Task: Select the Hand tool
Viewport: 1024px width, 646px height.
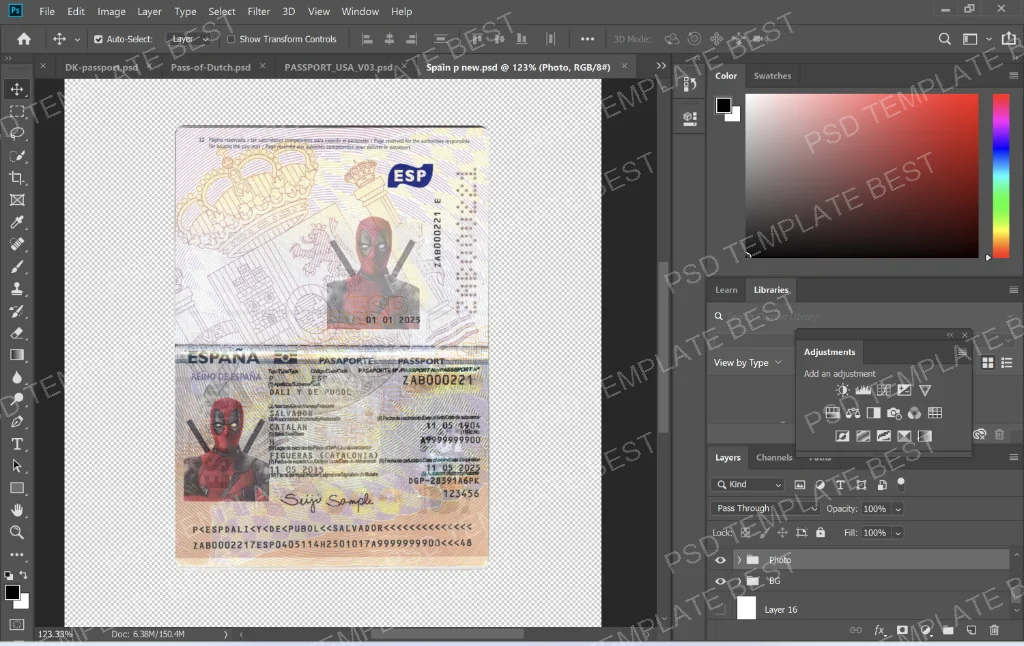Action: pyautogui.click(x=17, y=510)
